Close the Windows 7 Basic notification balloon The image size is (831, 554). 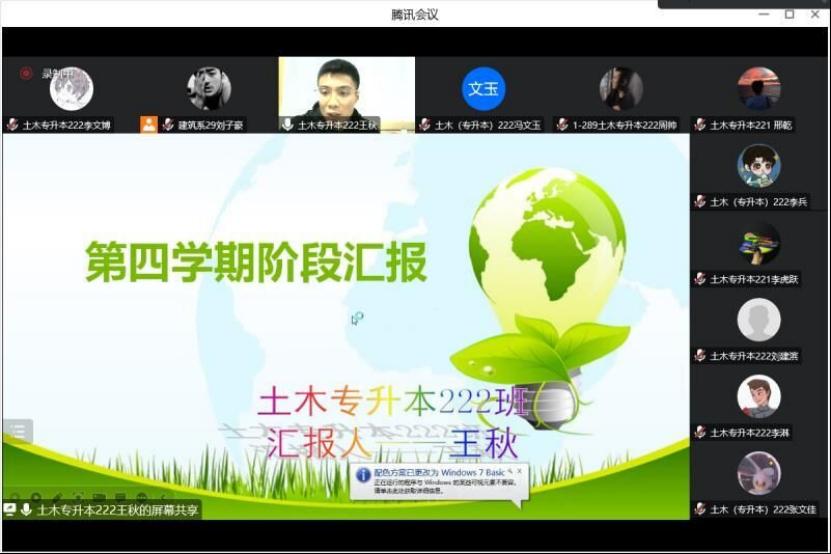519,470
